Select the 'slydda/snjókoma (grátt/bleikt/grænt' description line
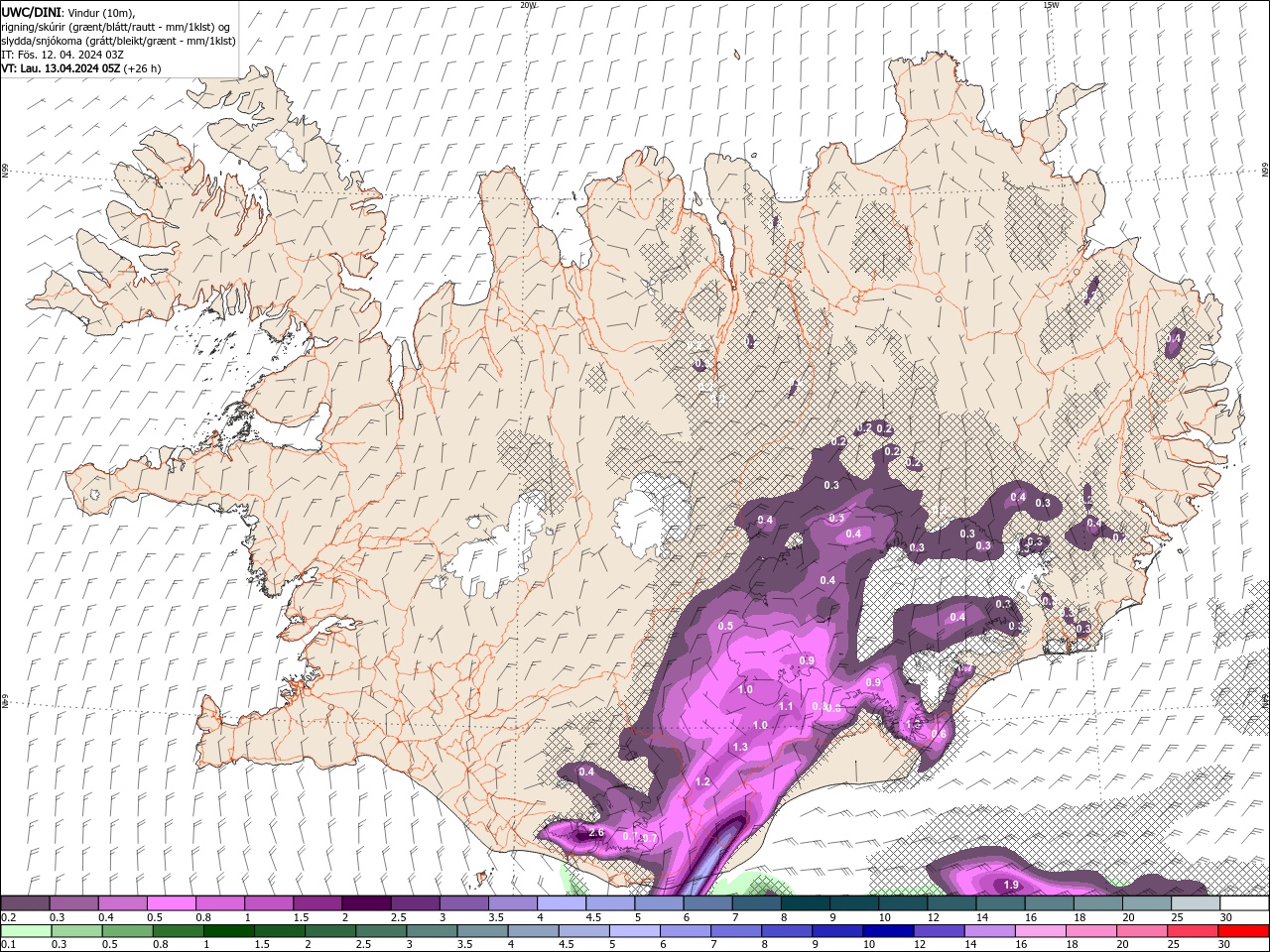Image resolution: width=1270 pixels, height=952 pixels. point(119,41)
